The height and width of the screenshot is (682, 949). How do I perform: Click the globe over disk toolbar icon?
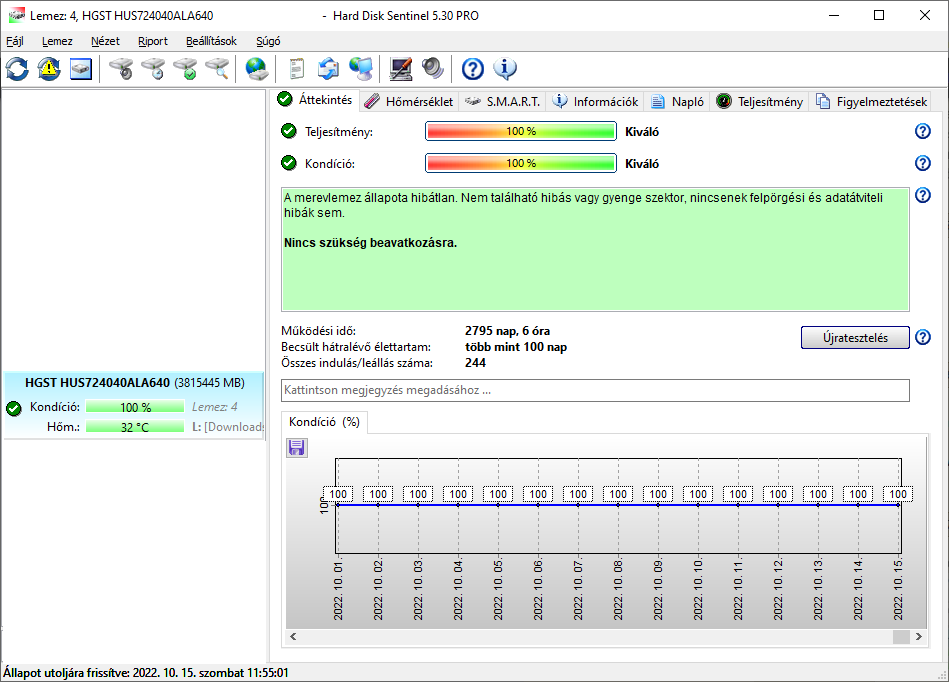click(257, 69)
